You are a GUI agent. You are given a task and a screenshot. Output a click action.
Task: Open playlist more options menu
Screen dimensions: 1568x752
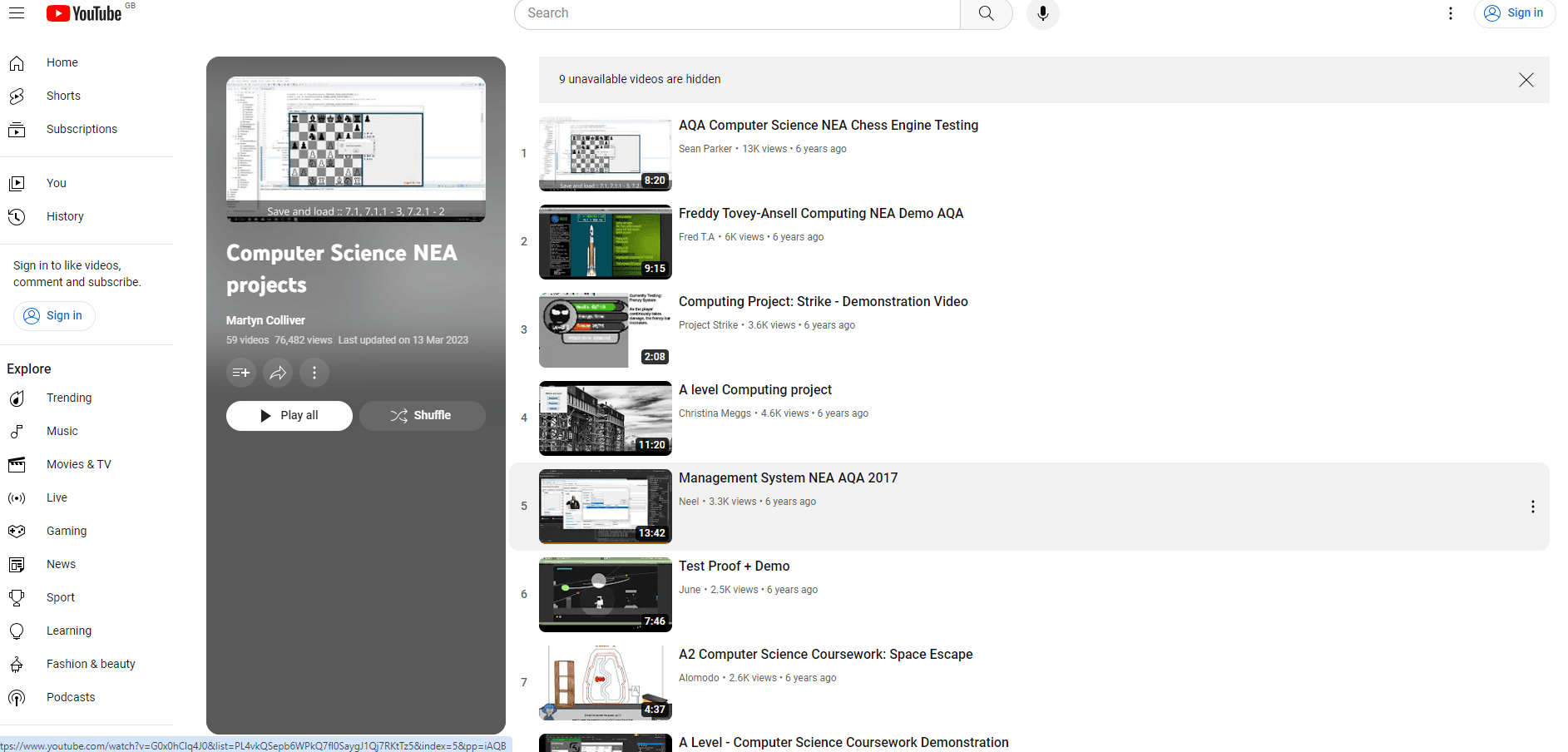(x=314, y=373)
